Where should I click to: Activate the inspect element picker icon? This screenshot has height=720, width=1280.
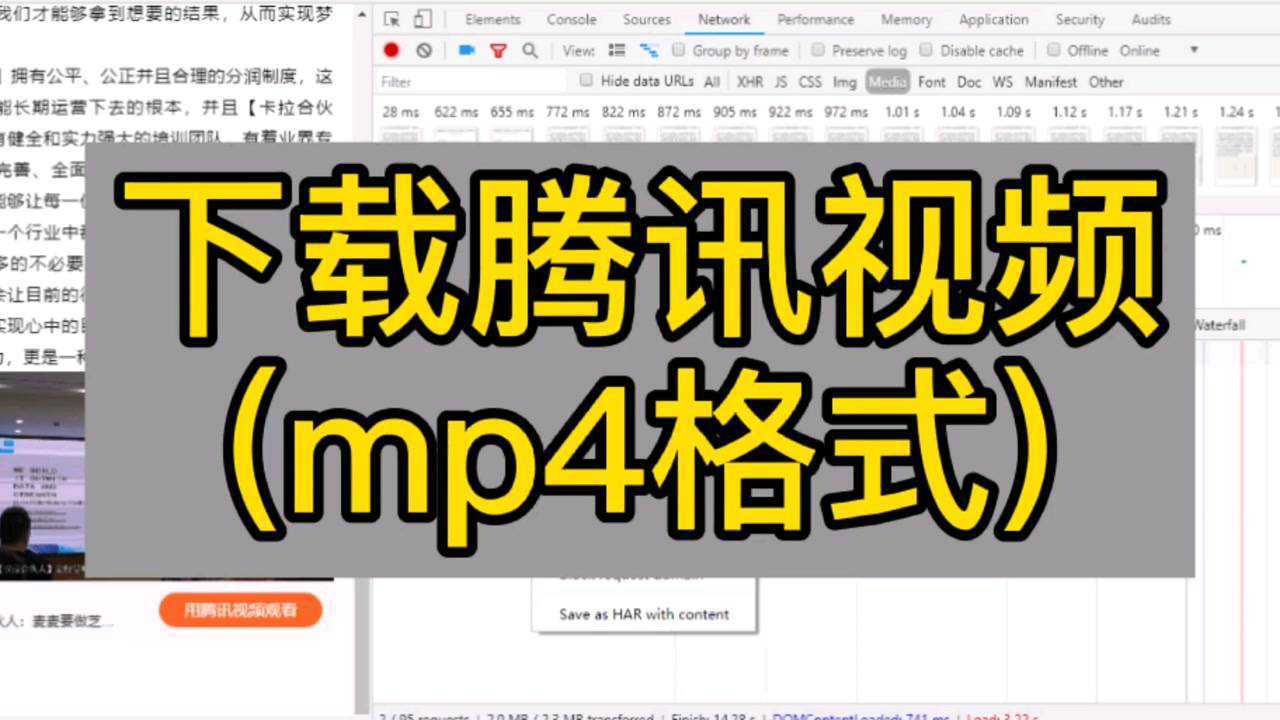point(392,19)
